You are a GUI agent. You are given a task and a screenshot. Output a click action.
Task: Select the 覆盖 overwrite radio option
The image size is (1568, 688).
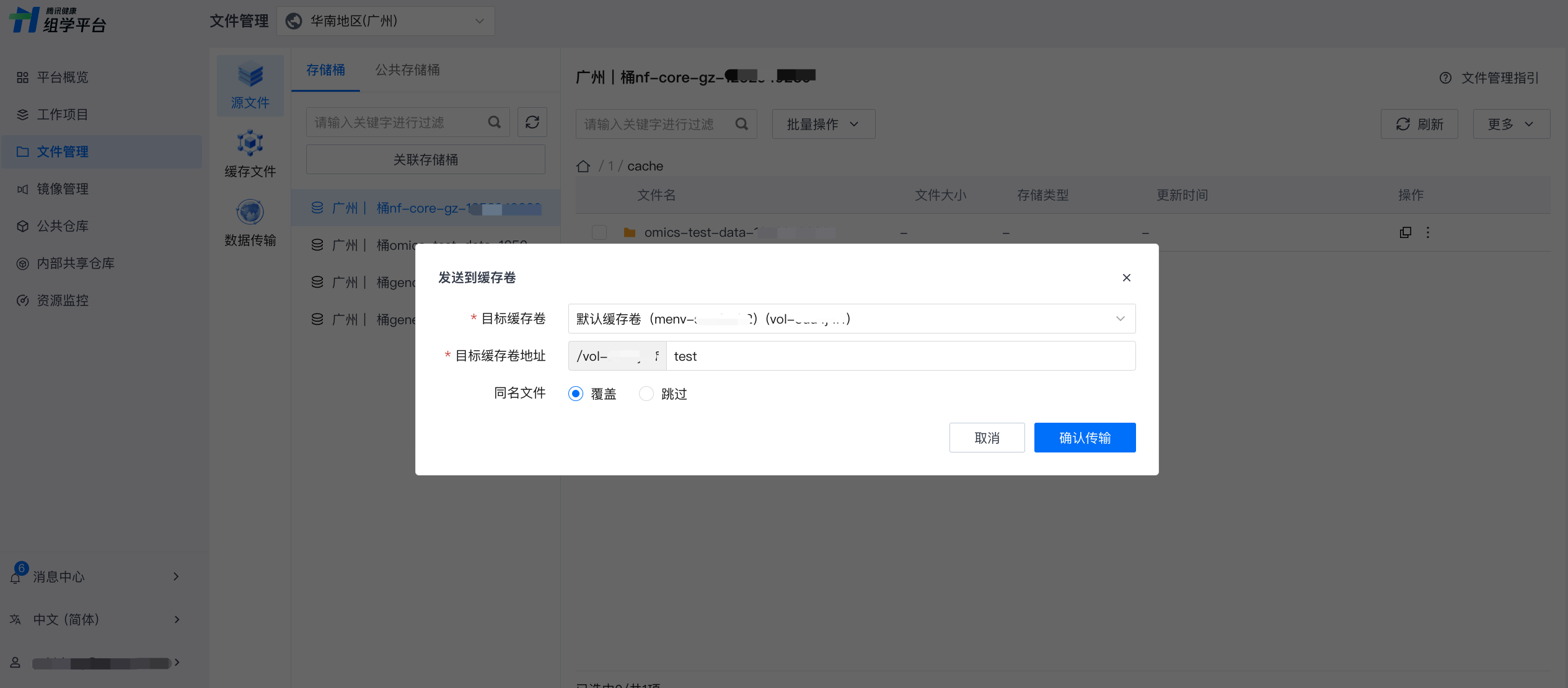[576, 394]
